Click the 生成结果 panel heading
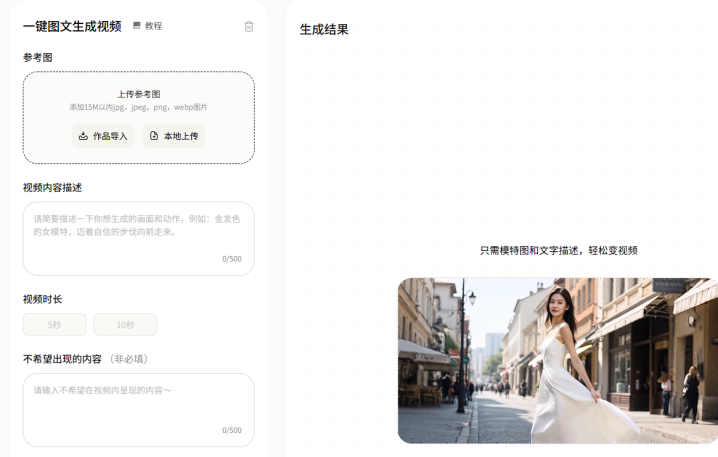This screenshot has height=457, width=718. click(x=324, y=30)
